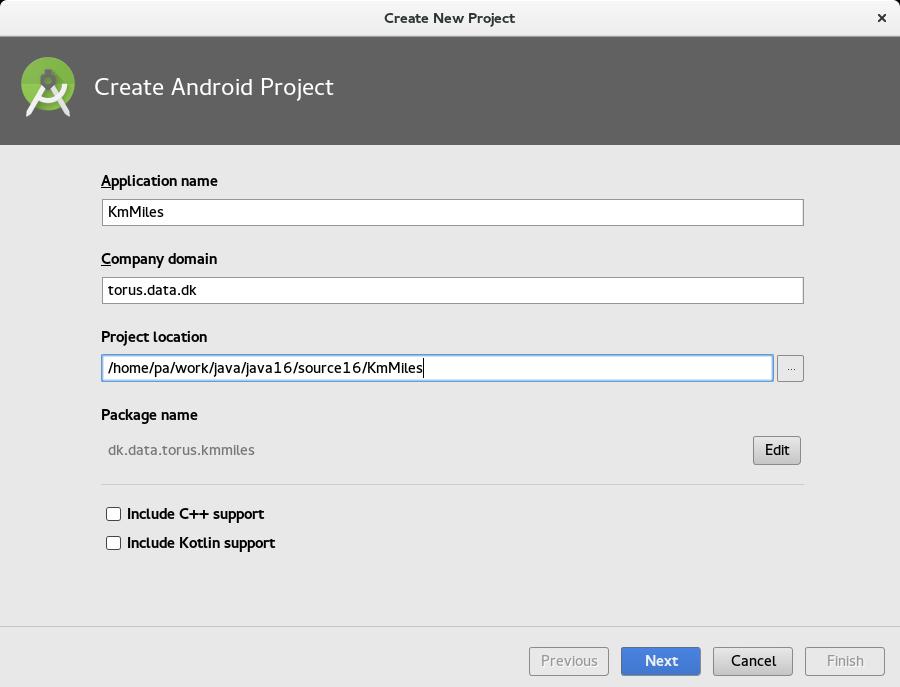Enable Include C++ support checkbox
The image size is (900, 687).
point(114,514)
